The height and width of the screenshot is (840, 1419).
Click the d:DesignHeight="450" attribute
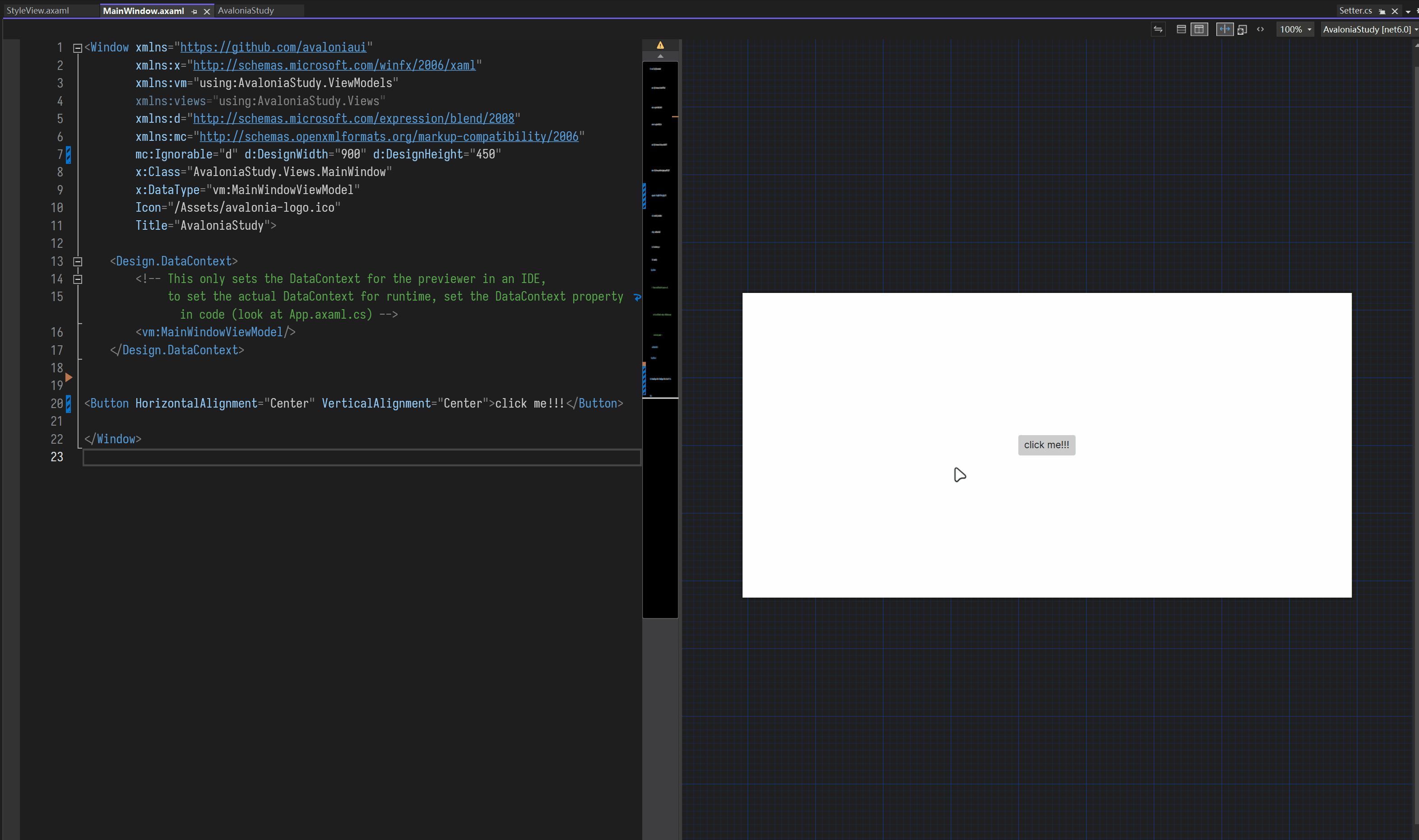pos(437,154)
